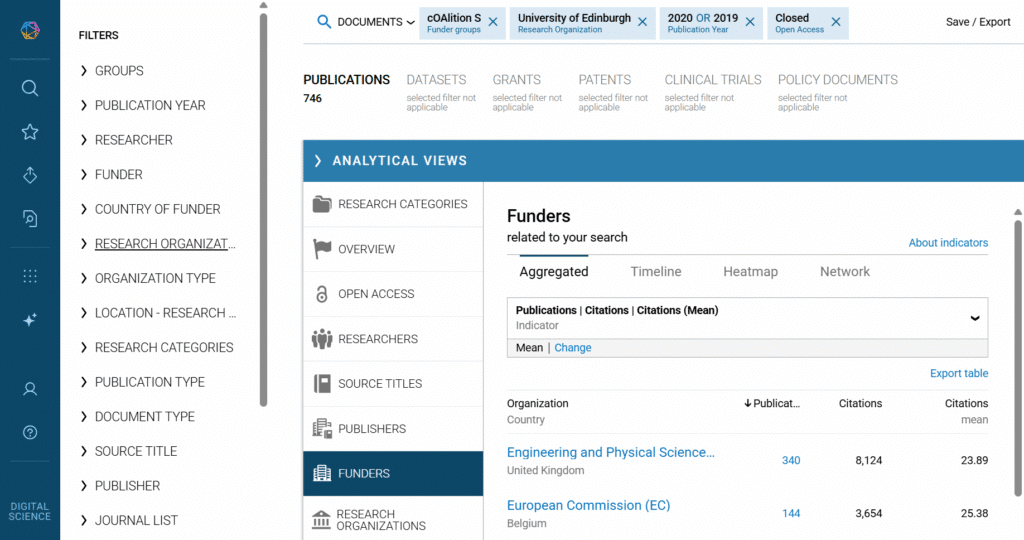Image resolution: width=1024 pixels, height=540 pixels.
Task: Open Engineering and Physical Sciences funder link
Action: coord(610,452)
